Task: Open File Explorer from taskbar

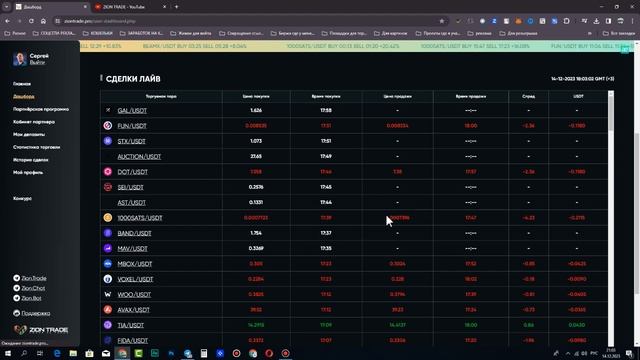Action: tap(73, 353)
